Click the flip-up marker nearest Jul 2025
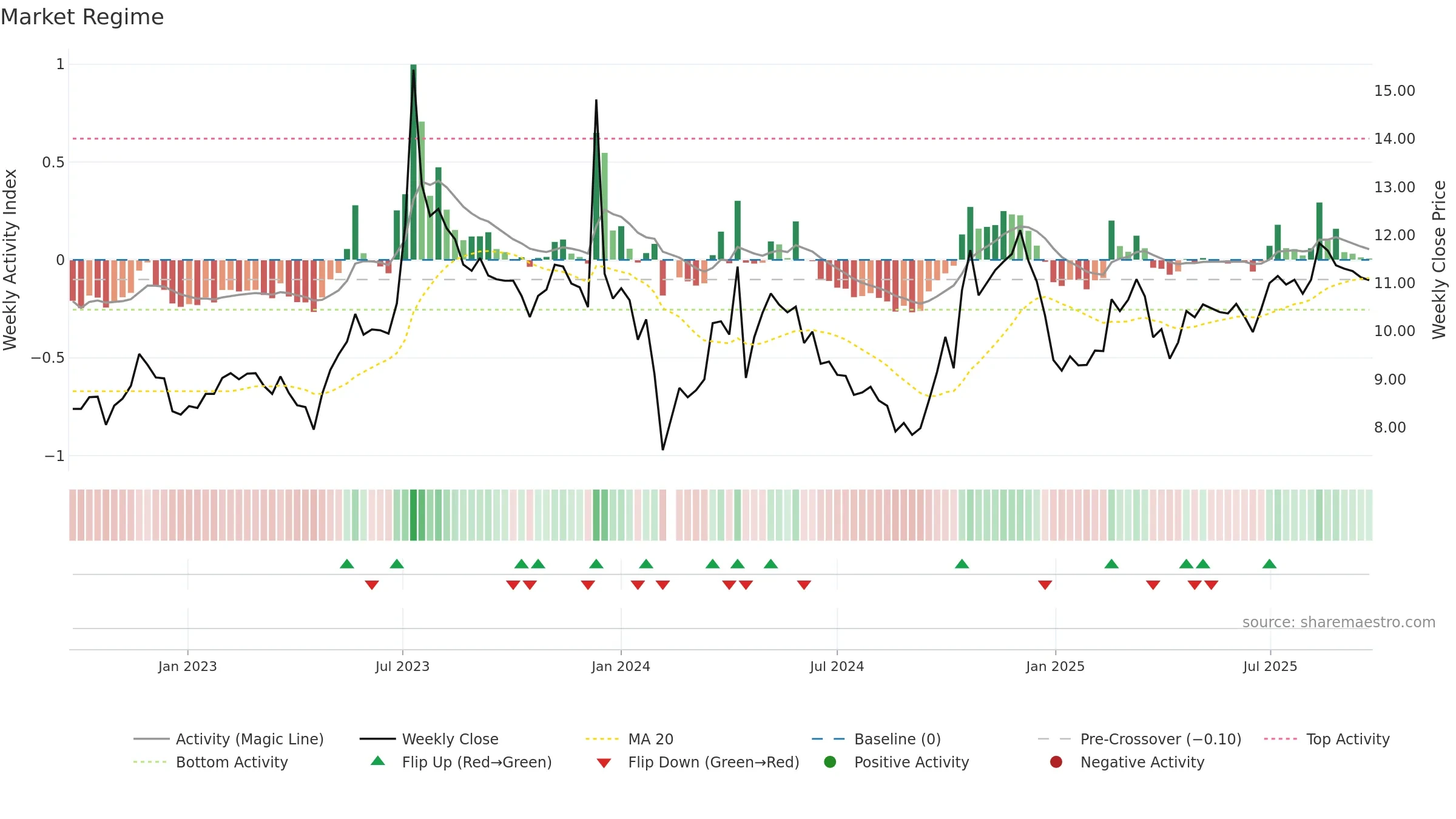This screenshot has height=819, width=1456. 1269,564
